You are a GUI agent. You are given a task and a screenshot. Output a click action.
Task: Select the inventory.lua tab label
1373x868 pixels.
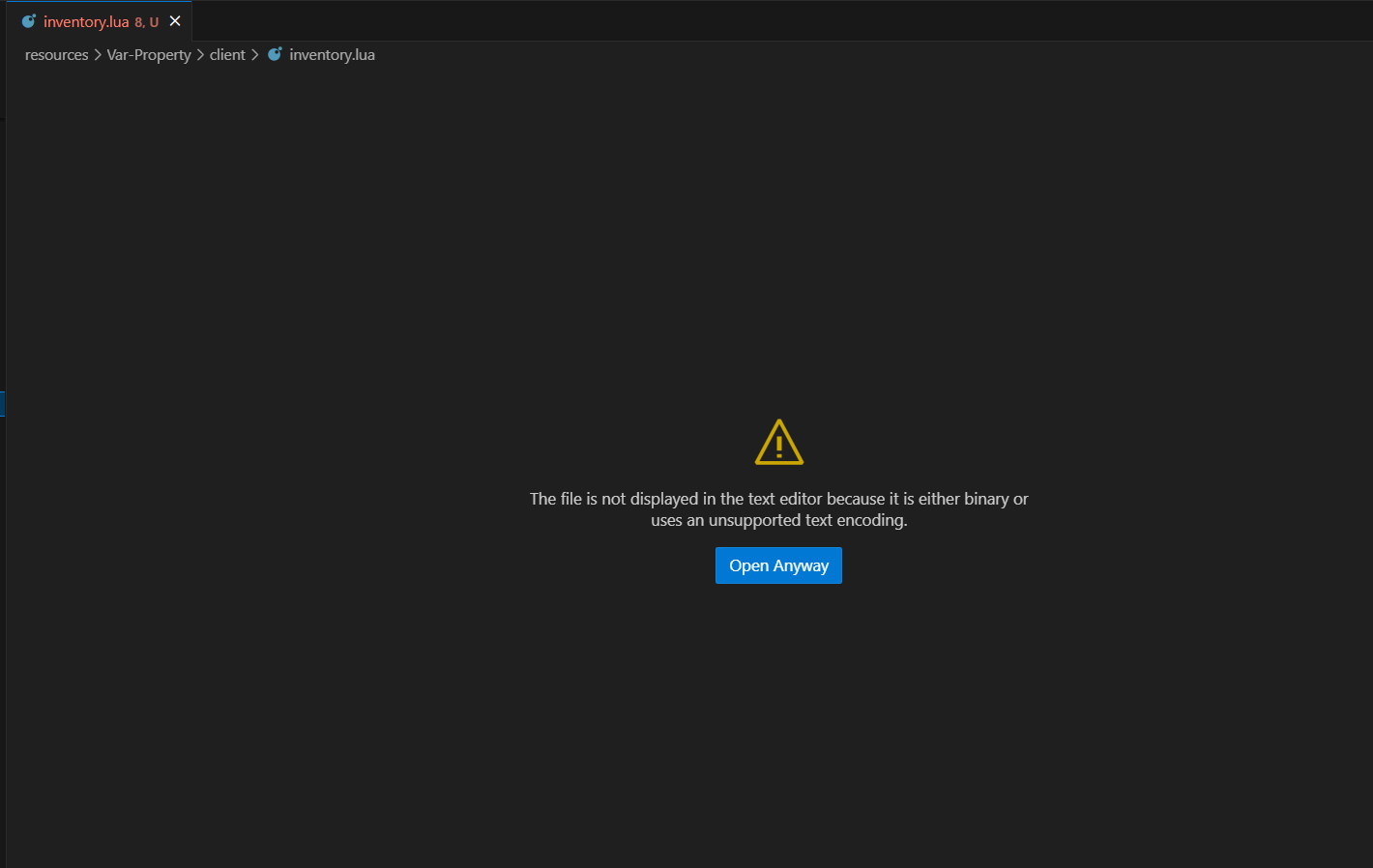point(86,22)
